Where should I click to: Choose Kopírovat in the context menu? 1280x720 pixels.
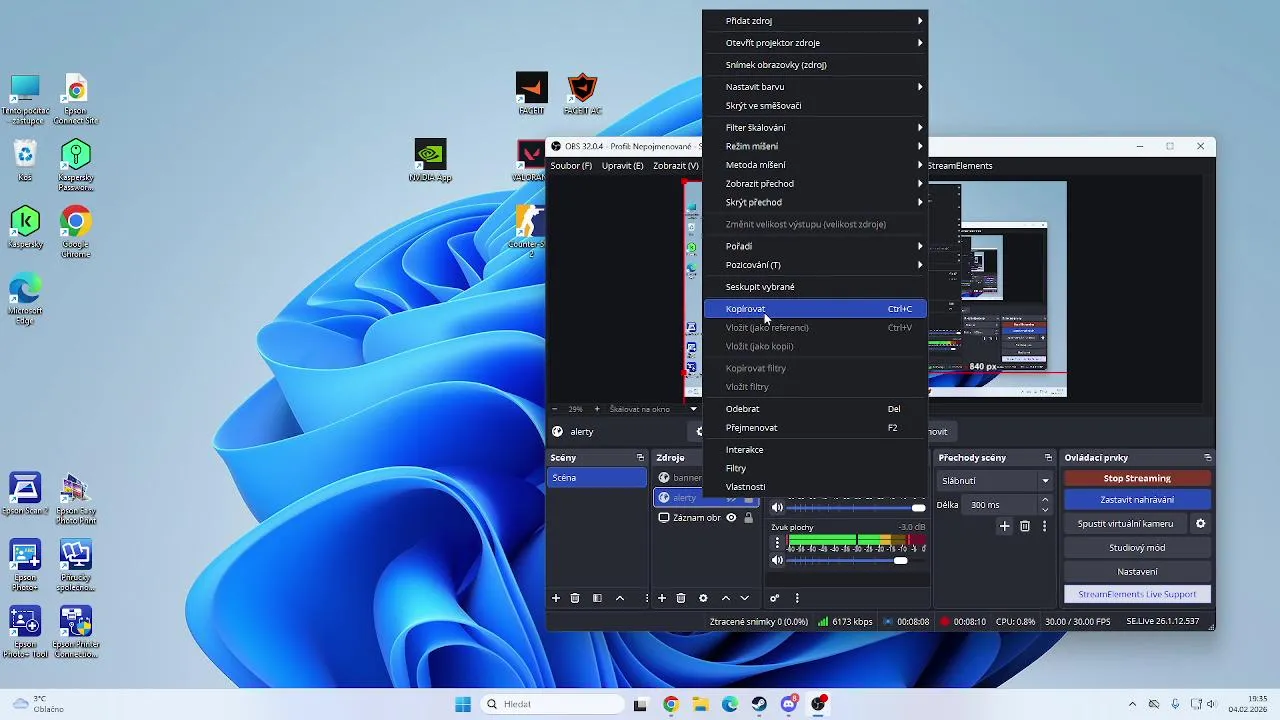click(816, 309)
